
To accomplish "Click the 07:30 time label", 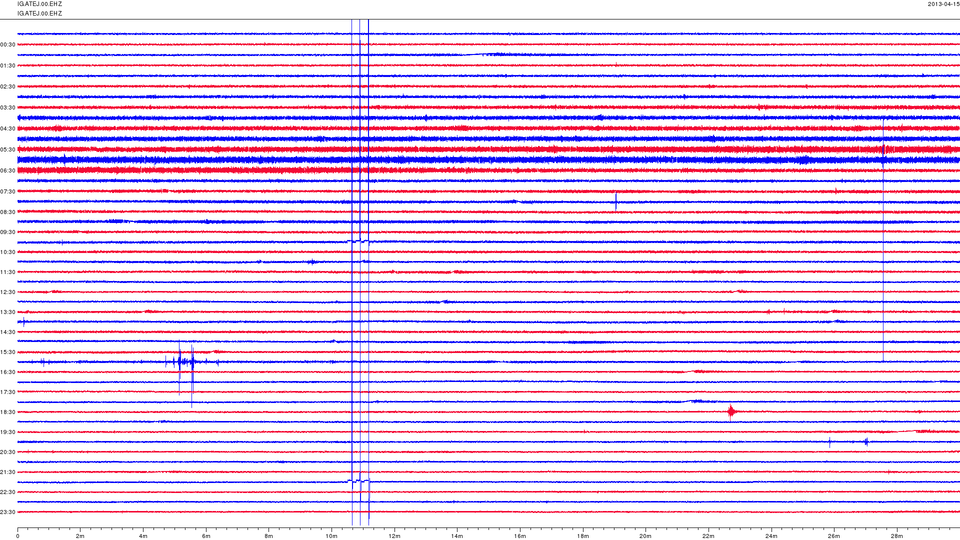I will (8, 192).
